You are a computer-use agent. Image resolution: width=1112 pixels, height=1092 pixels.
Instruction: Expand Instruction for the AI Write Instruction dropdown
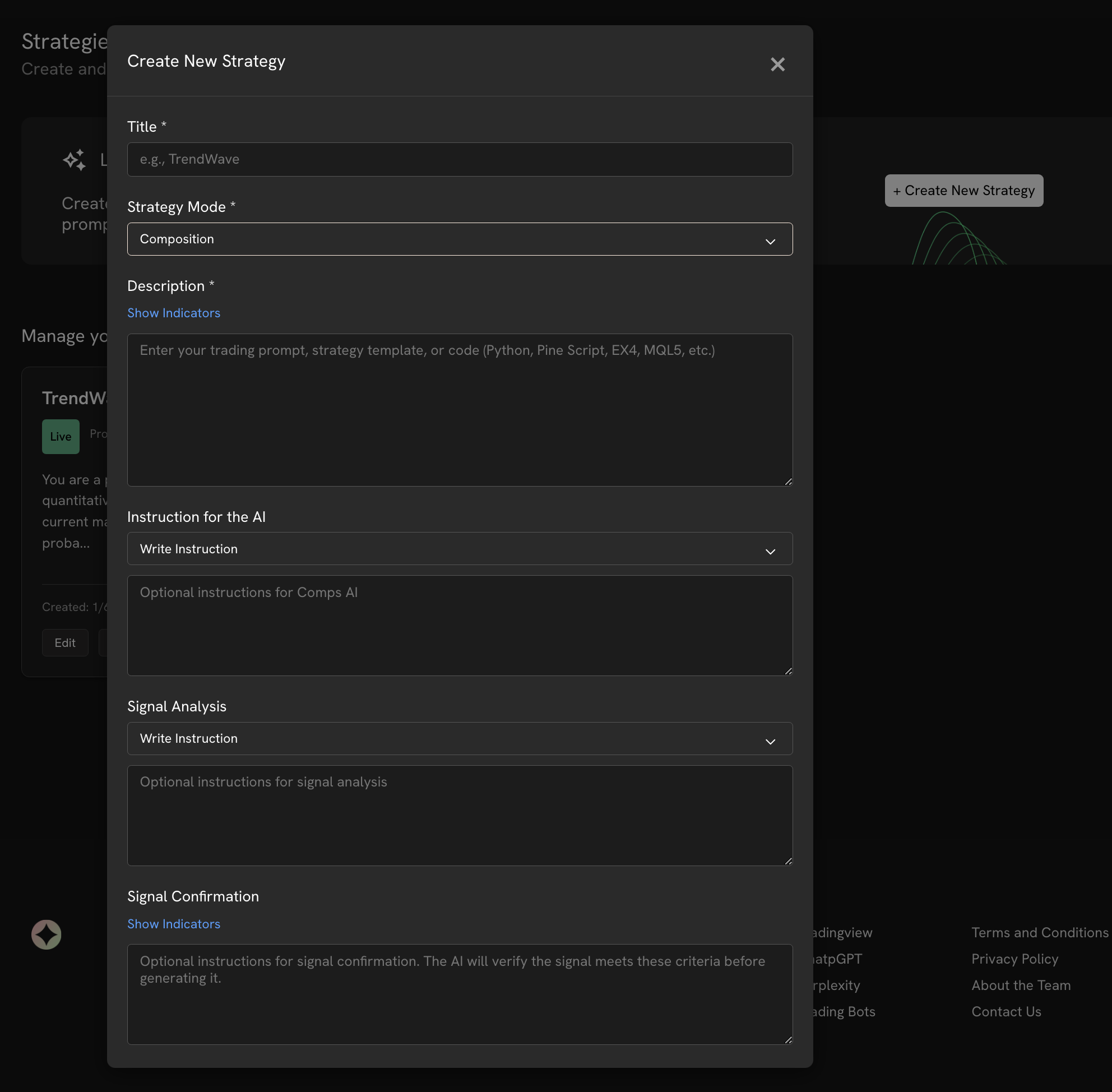click(x=447, y=549)
